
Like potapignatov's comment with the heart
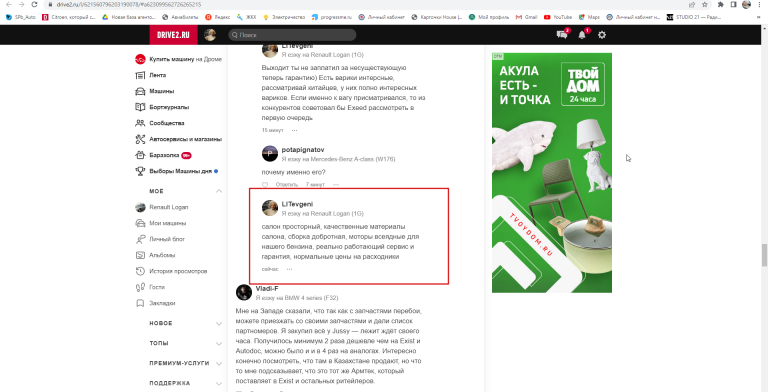click(265, 185)
